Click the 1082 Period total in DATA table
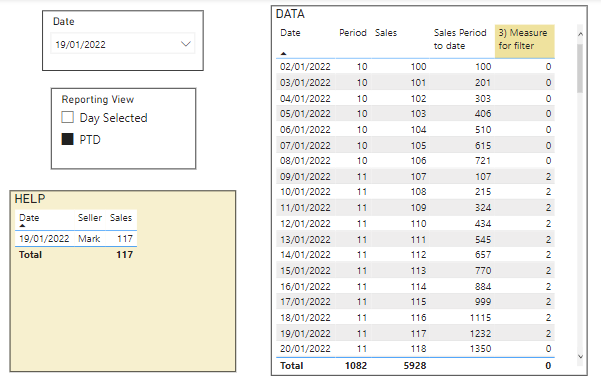The image size is (601, 388). 356,366
